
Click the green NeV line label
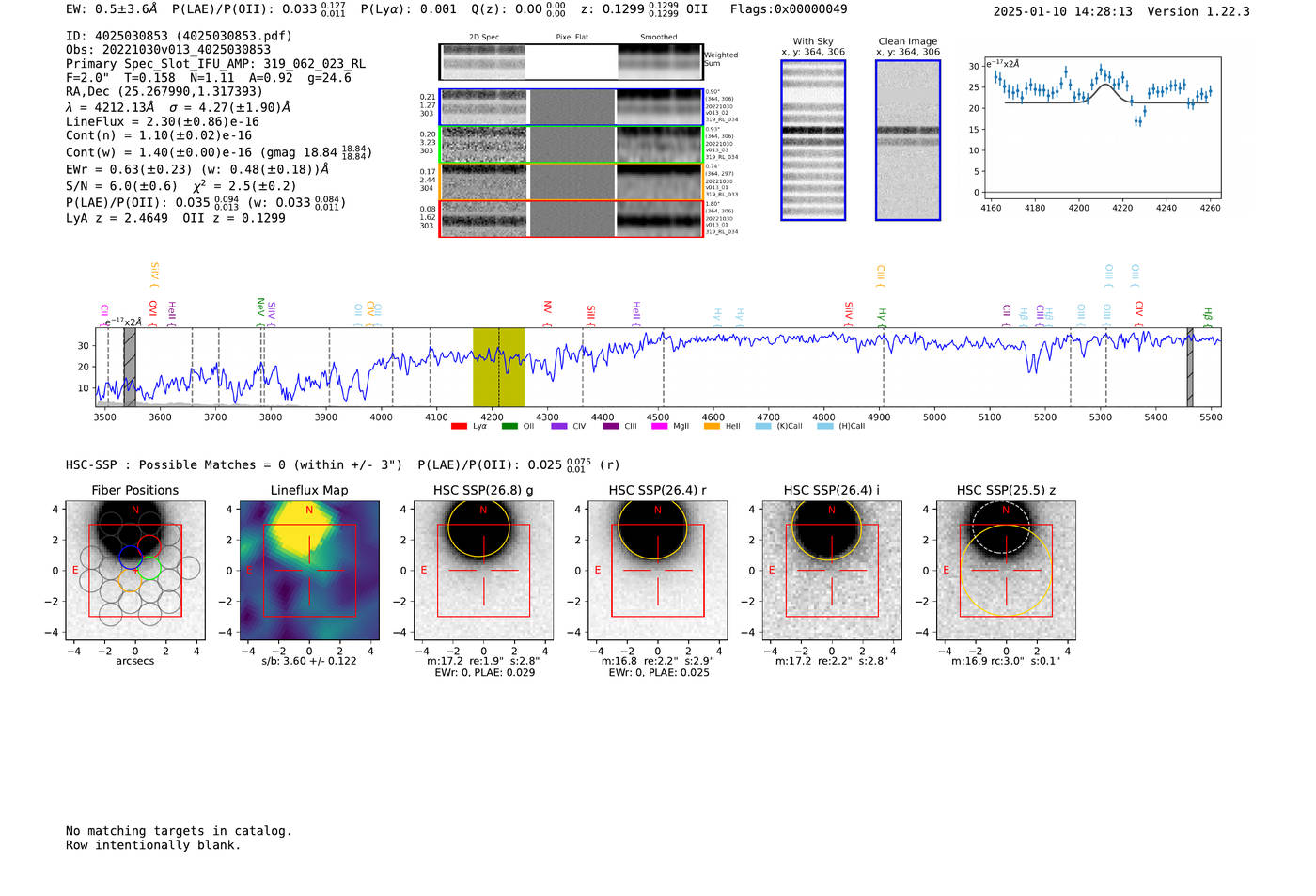(260, 311)
